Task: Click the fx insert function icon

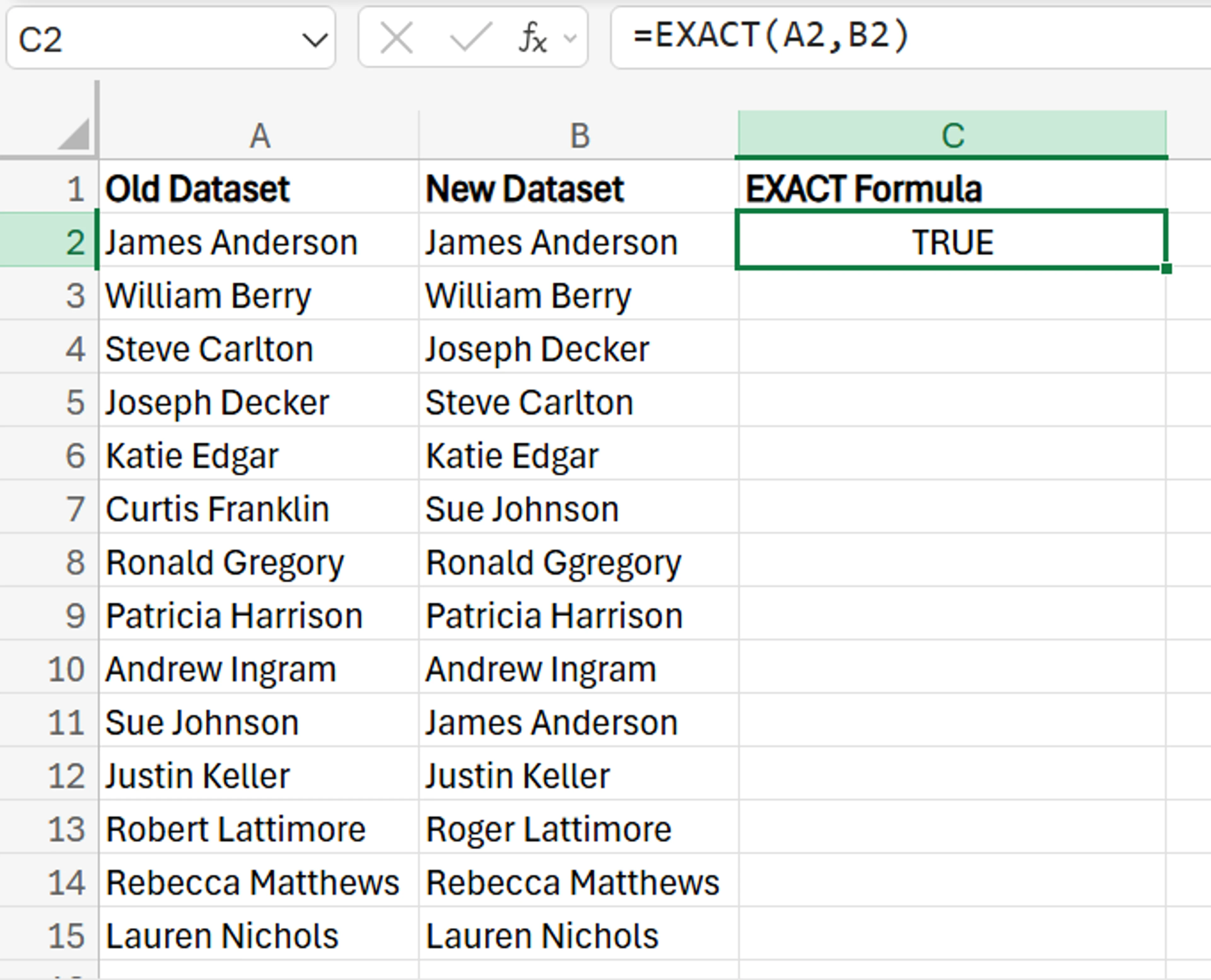Action: 533,38
